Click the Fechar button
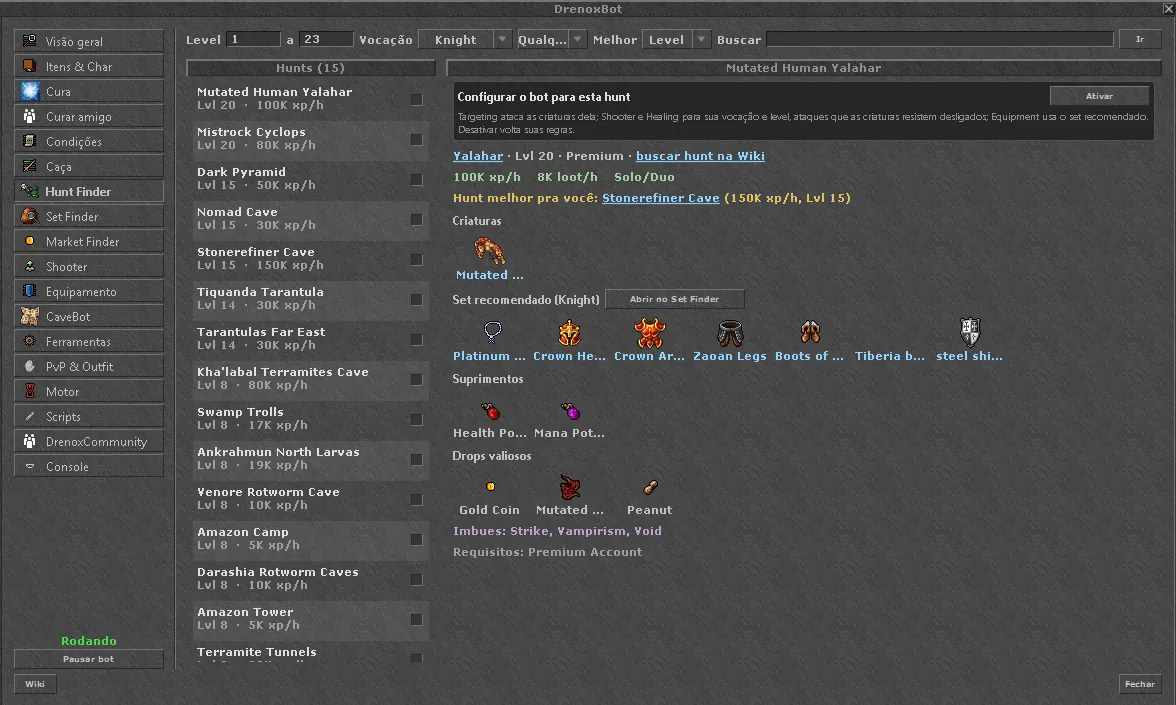This screenshot has height=705, width=1176. coord(1139,684)
